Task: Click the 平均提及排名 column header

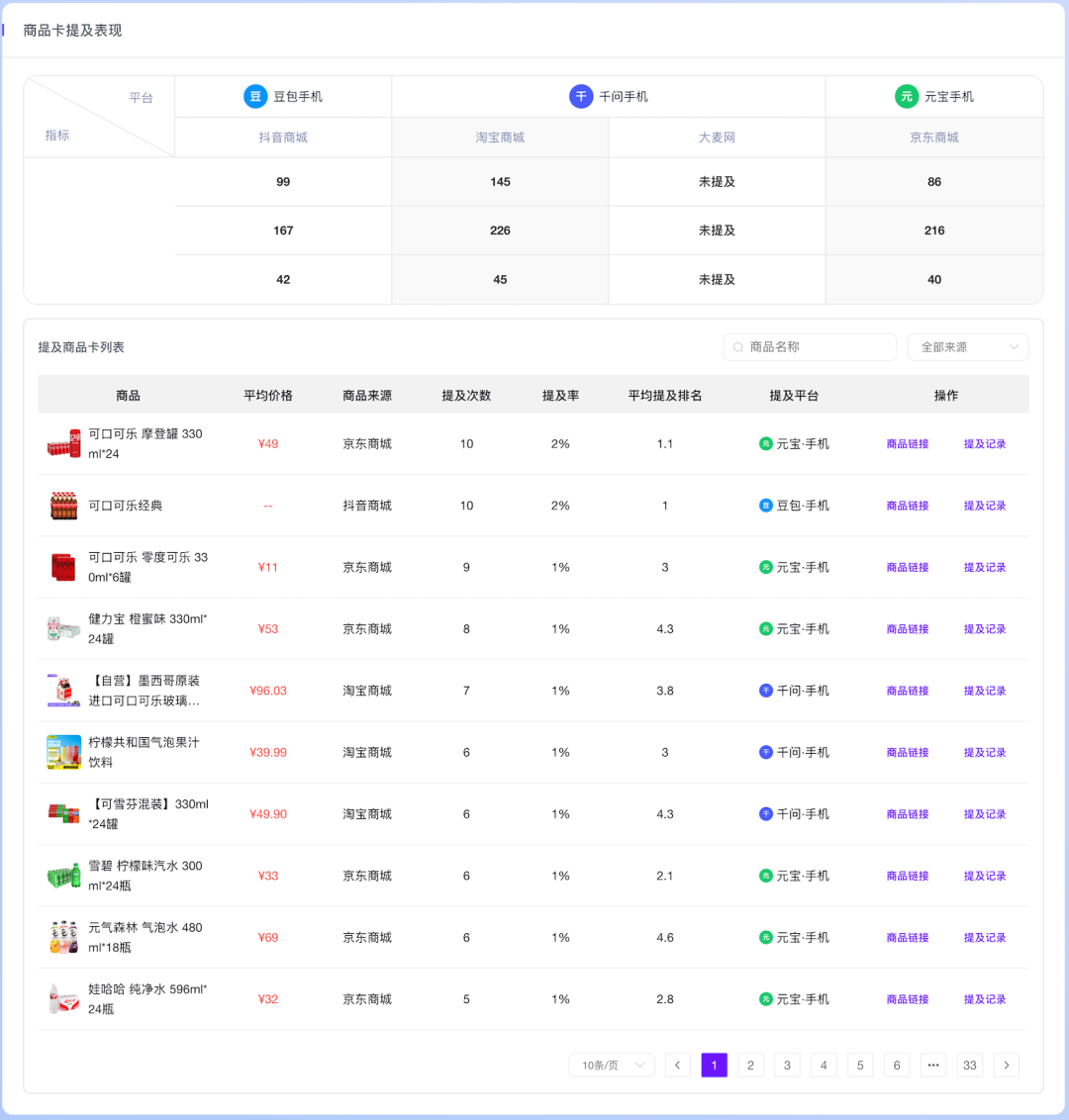Action: tap(664, 395)
